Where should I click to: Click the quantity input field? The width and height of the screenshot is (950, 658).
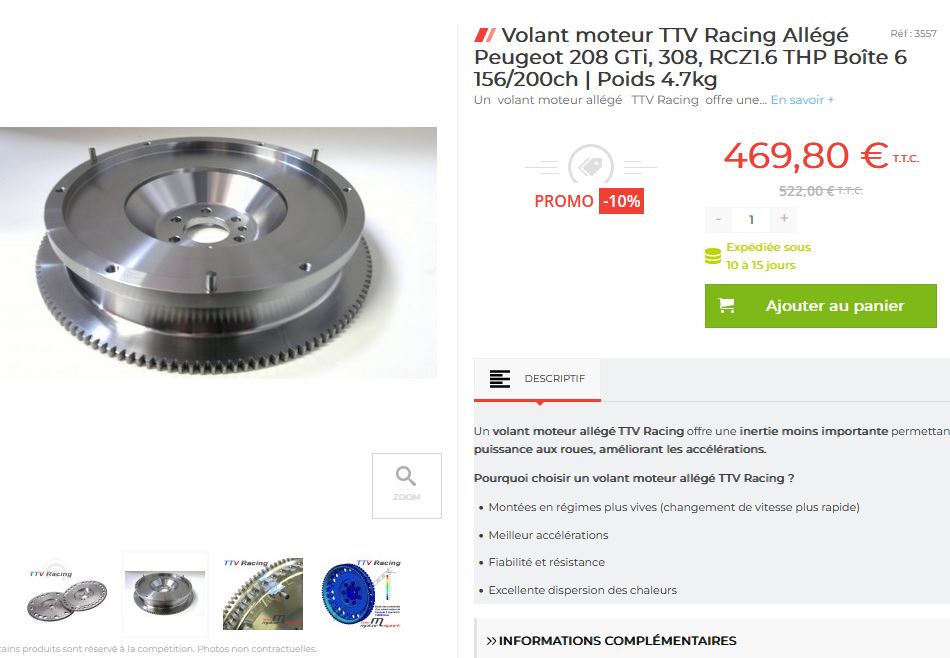click(x=751, y=219)
